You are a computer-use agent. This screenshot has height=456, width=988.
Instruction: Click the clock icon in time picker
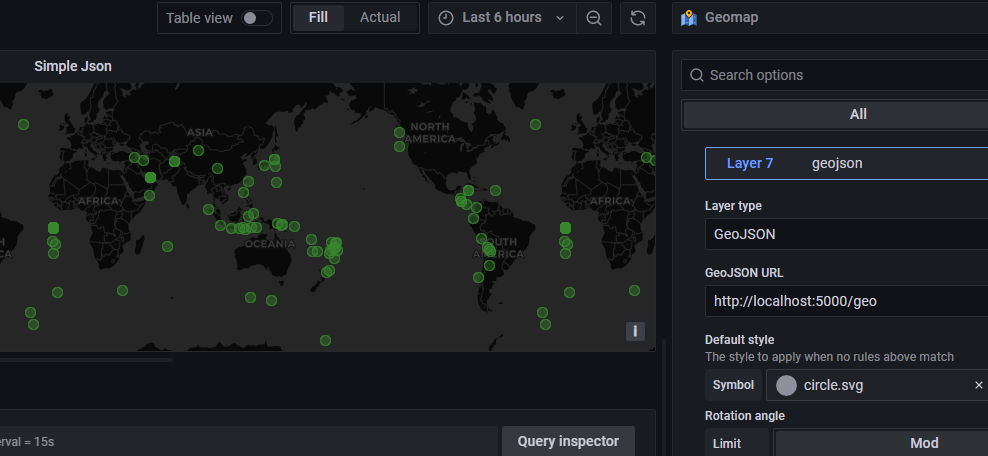point(446,18)
